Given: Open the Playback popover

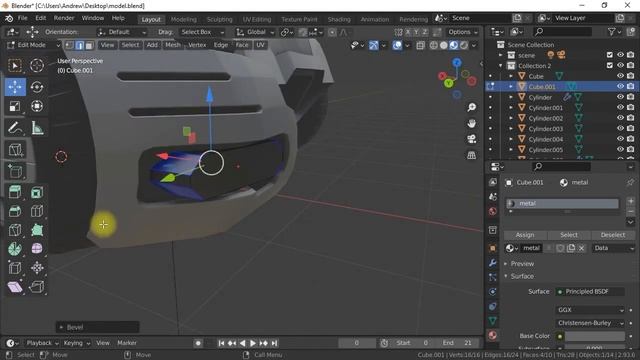Looking at the screenshot, I should pos(42,343).
